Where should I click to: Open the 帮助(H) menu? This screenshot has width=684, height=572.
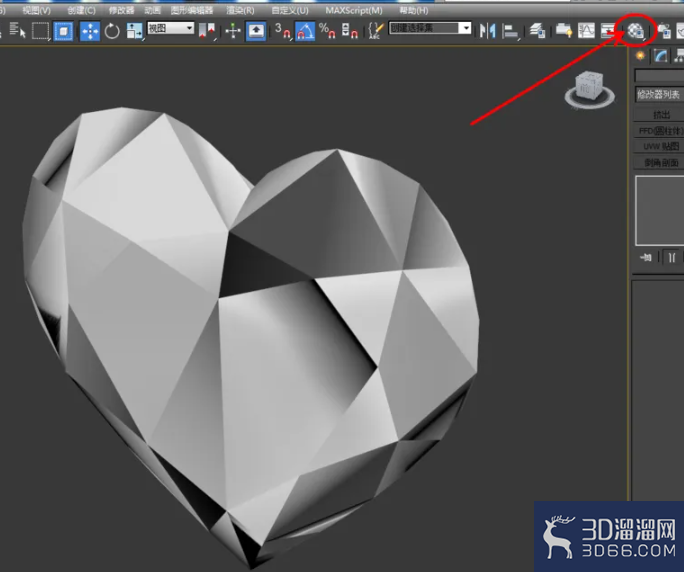click(414, 10)
